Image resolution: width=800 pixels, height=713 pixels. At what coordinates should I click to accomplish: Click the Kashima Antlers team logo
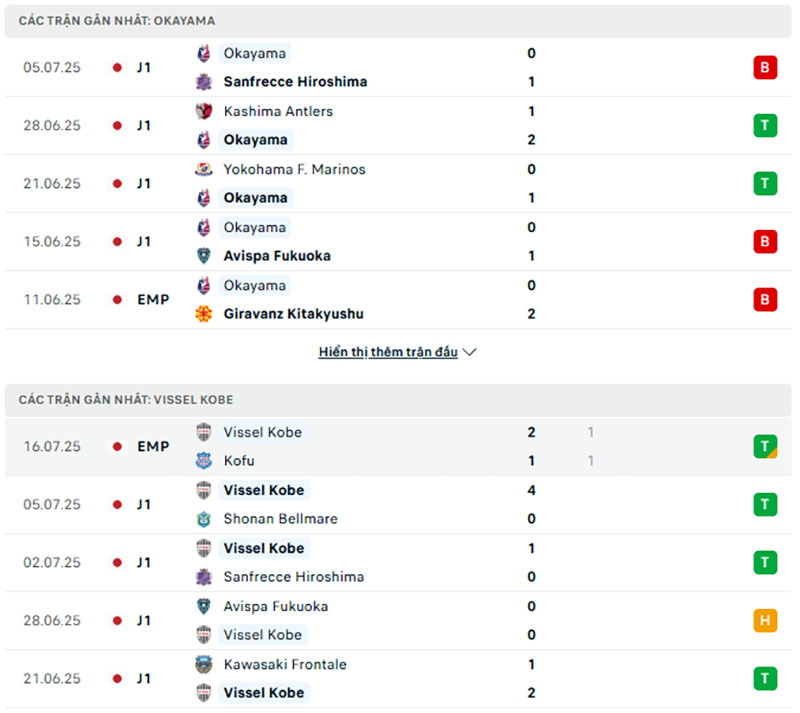coord(204,111)
